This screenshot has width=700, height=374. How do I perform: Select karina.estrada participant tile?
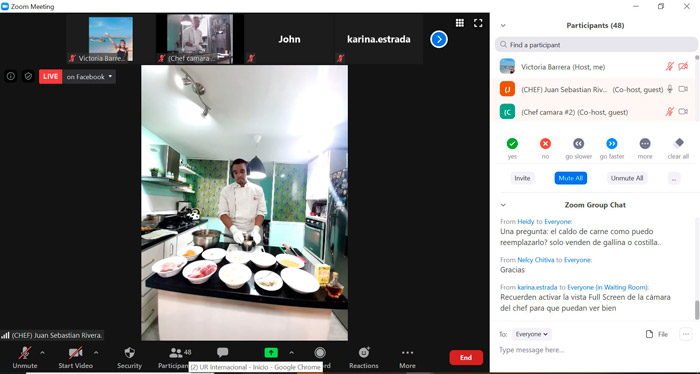pyautogui.click(x=379, y=39)
